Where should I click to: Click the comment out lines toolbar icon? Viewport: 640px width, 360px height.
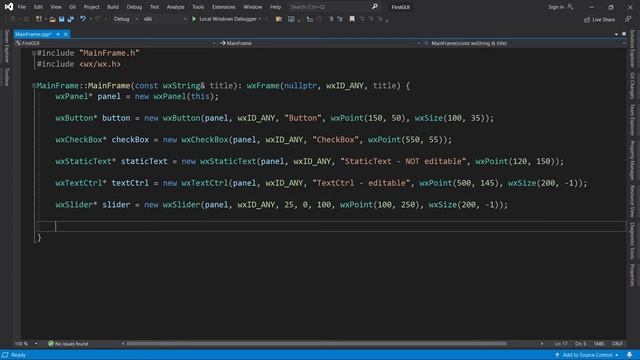331,19
